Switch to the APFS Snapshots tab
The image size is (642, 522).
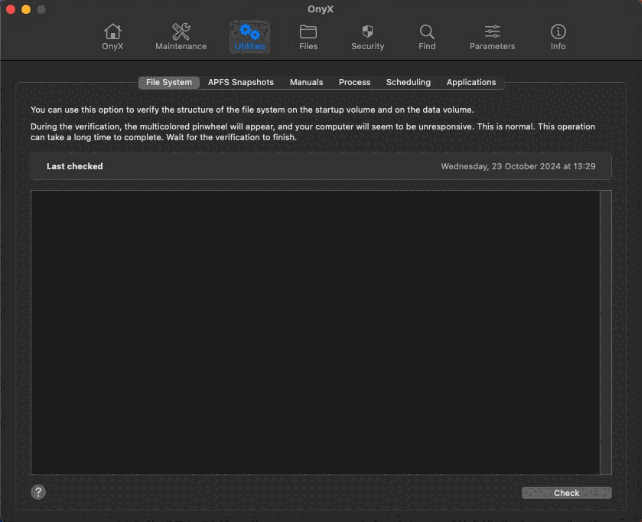241,82
